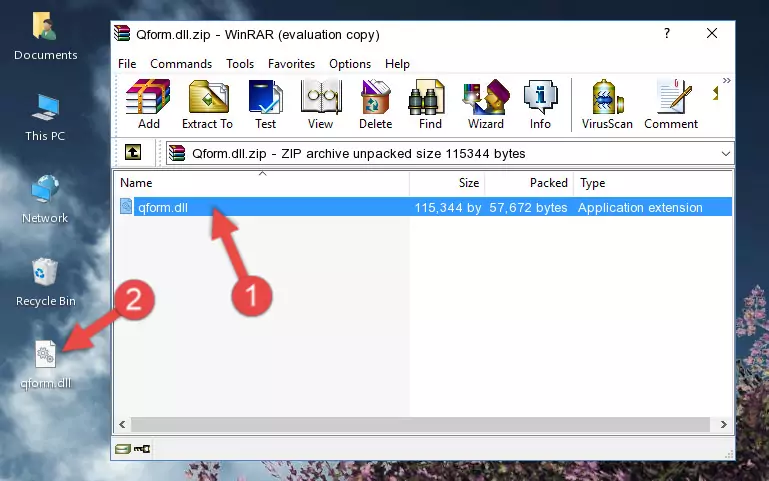Open the Tools menu
The height and width of the screenshot is (481, 769).
coord(240,64)
